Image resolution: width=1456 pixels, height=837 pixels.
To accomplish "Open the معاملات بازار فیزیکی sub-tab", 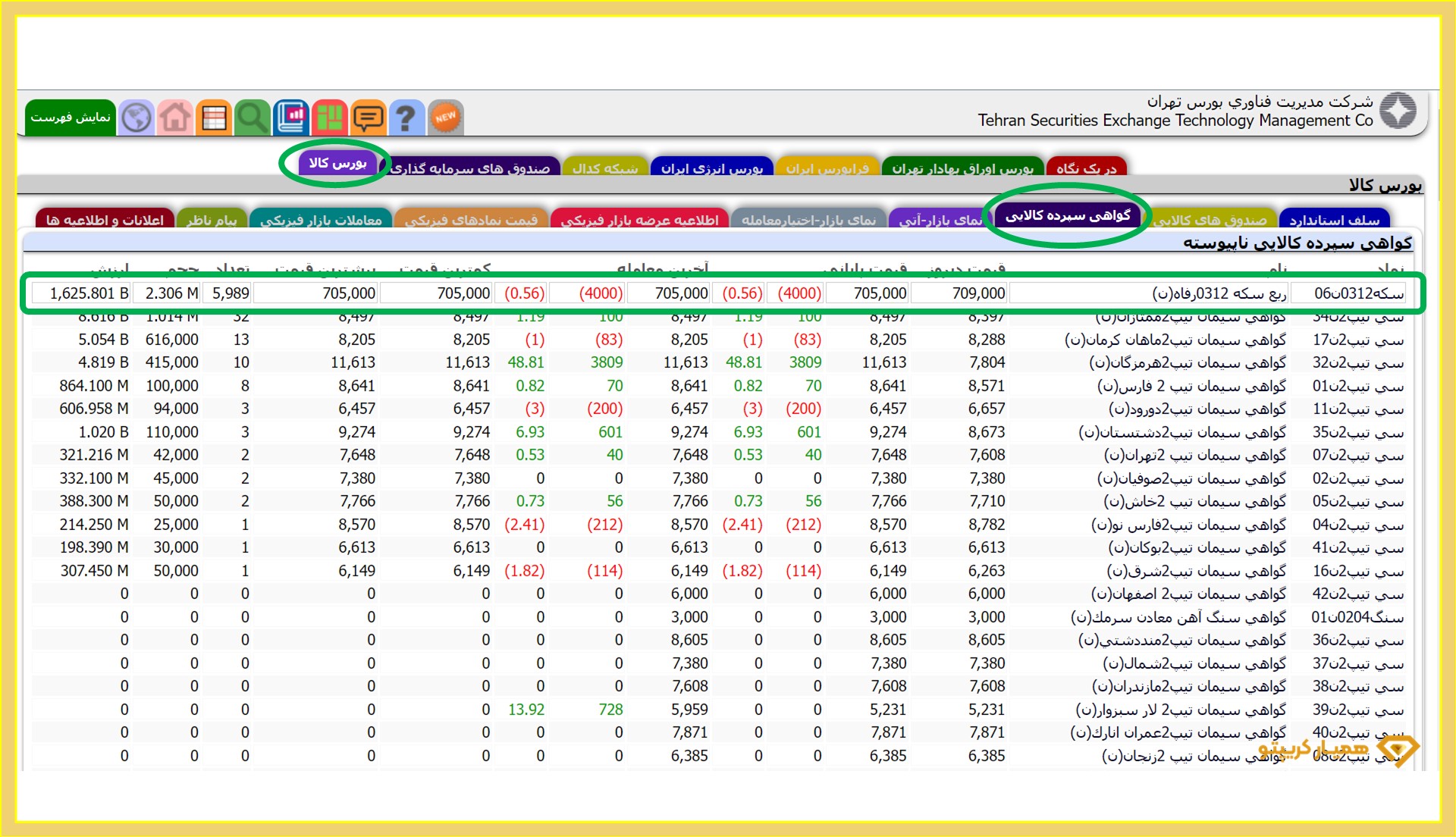I will click(x=321, y=220).
